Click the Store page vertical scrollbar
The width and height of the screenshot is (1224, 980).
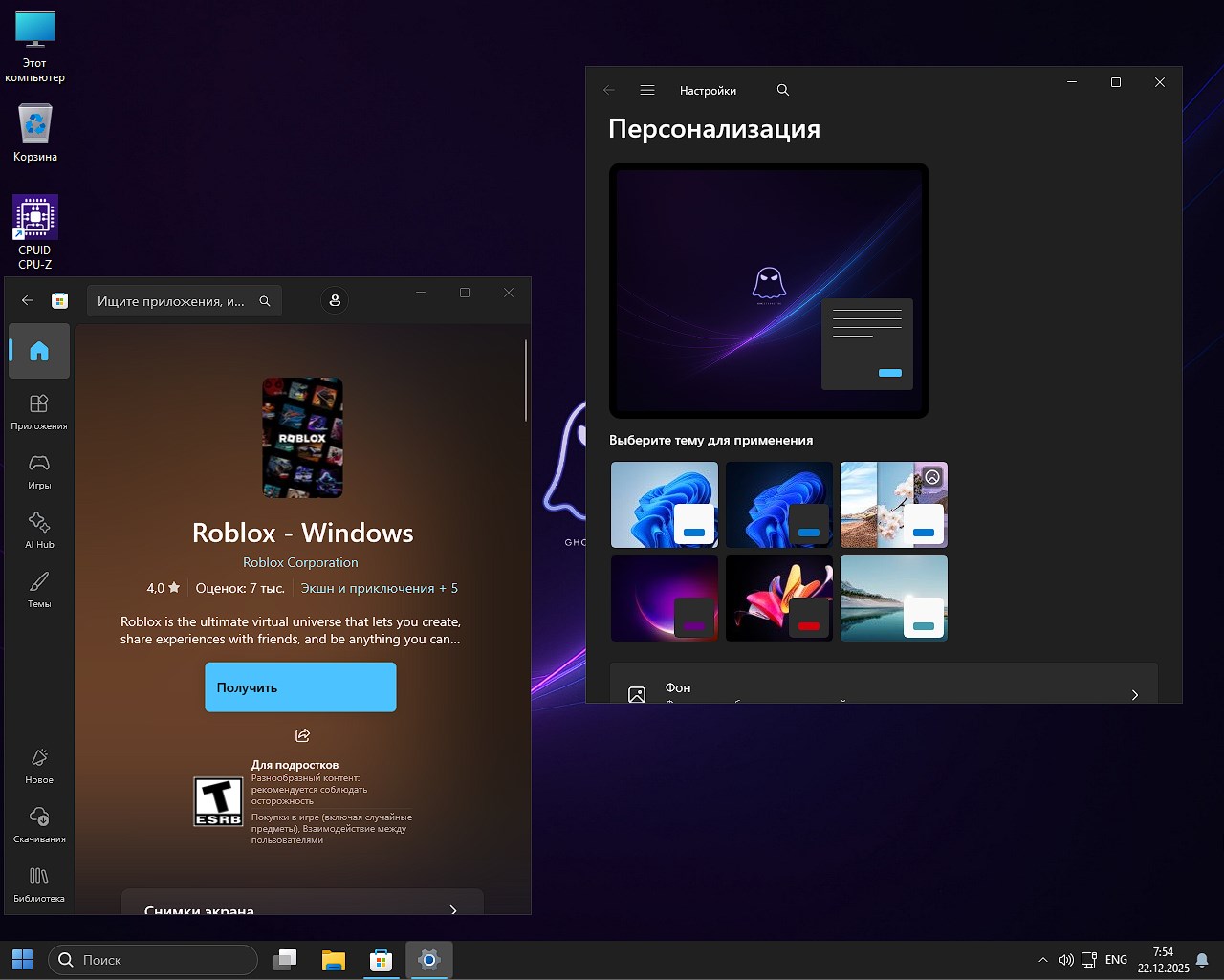pyautogui.click(x=526, y=381)
